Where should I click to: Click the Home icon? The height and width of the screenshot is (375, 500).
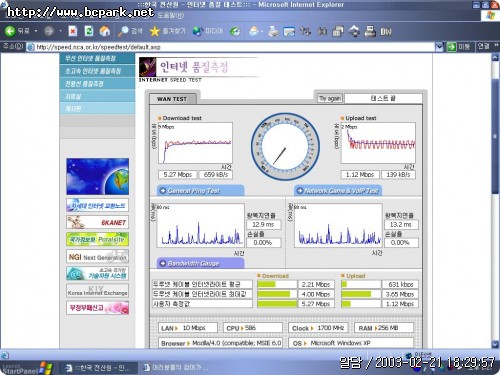coord(105,31)
